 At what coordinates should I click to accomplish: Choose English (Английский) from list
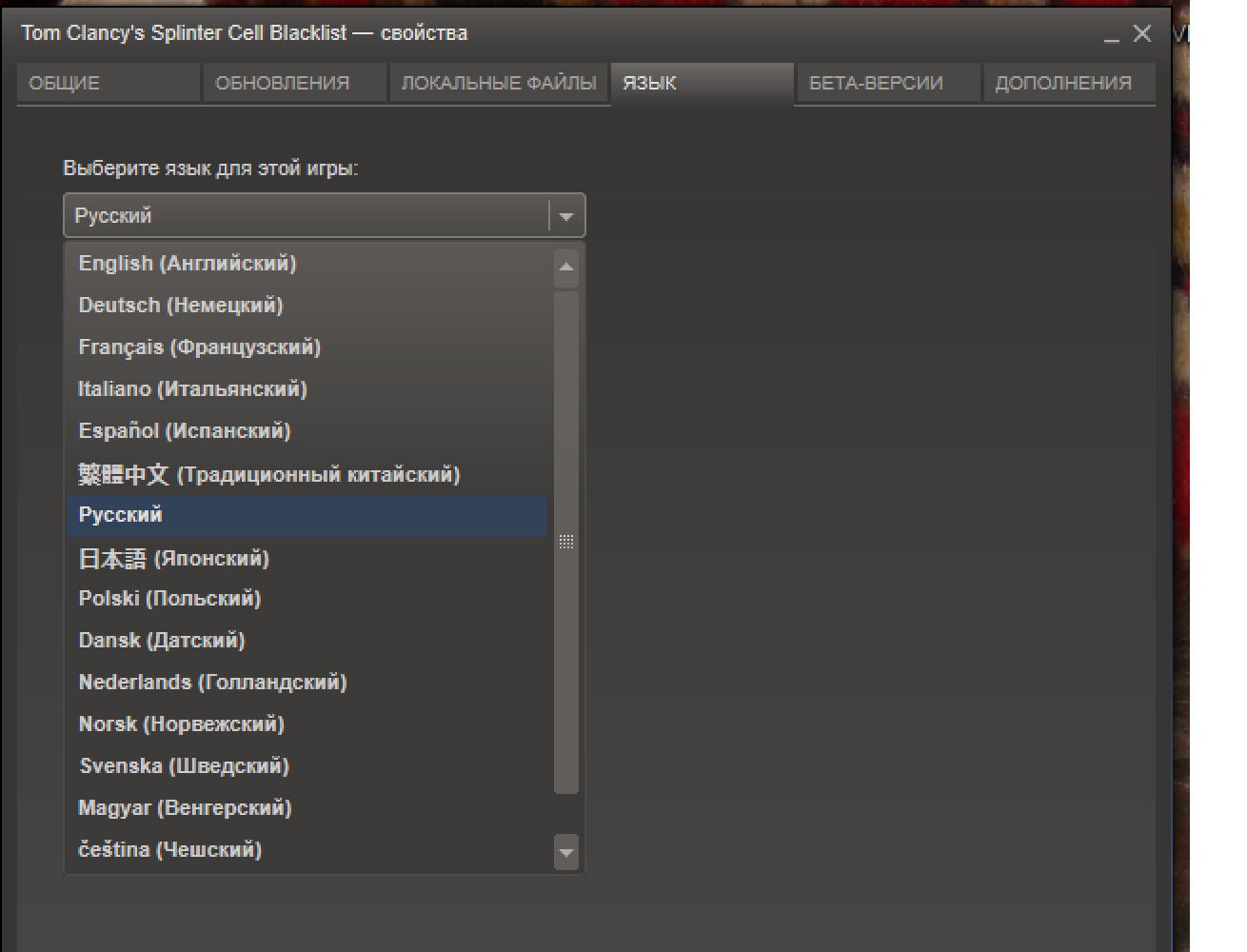pos(307,264)
